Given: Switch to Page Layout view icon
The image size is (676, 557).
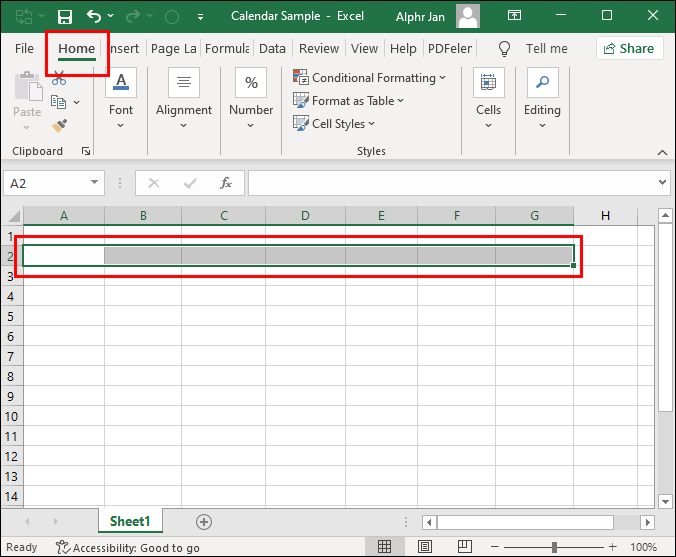Looking at the screenshot, I should point(425,547).
